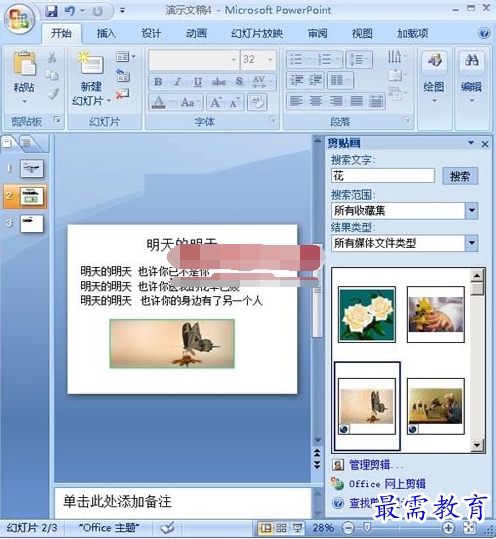
Task: Decrease font size with small A
Action: click(234, 102)
